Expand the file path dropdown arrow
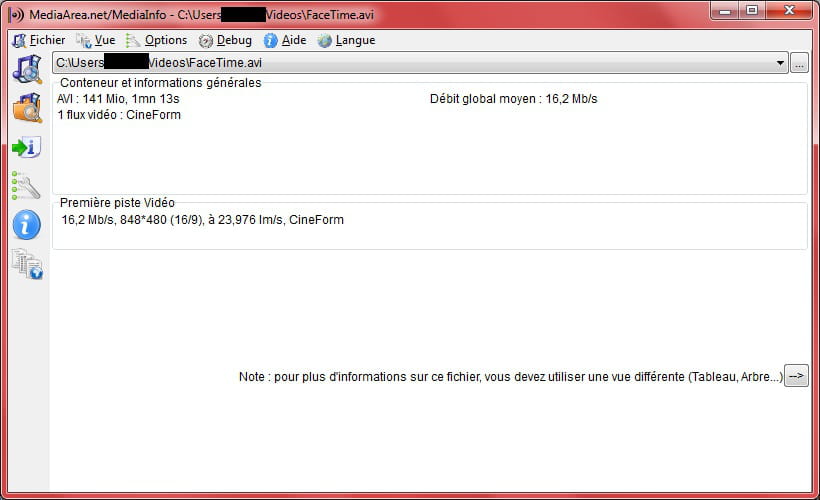820x500 pixels. coord(780,63)
